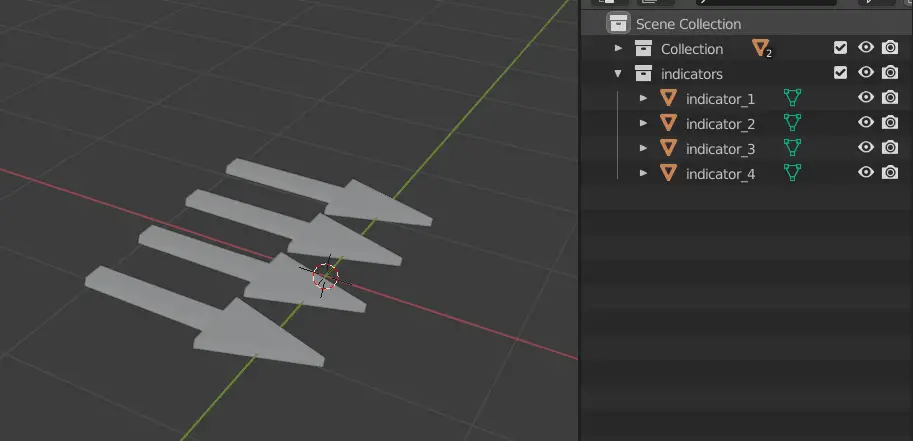This screenshot has width=913, height=441.
Task: Select the Scene Collection label
Action: [688, 24]
